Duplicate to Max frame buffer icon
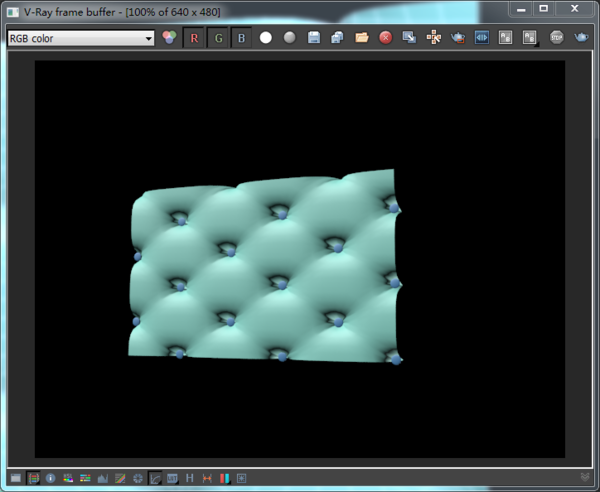This screenshot has width=600, height=492. [x=409, y=37]
